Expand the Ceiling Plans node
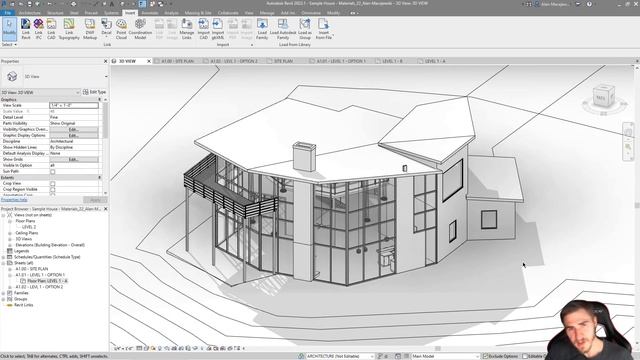The height and width of the screenshot is (360, 640). 10,233
